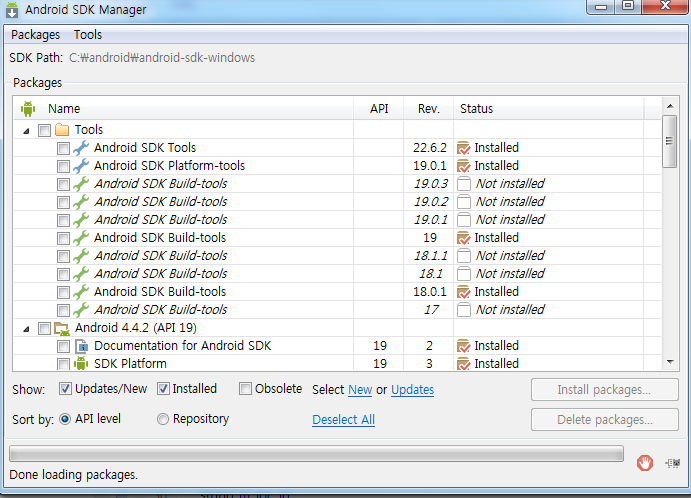Click the Updates link
The height and width of the screenshot is (498, 691).
coord(412,390)
